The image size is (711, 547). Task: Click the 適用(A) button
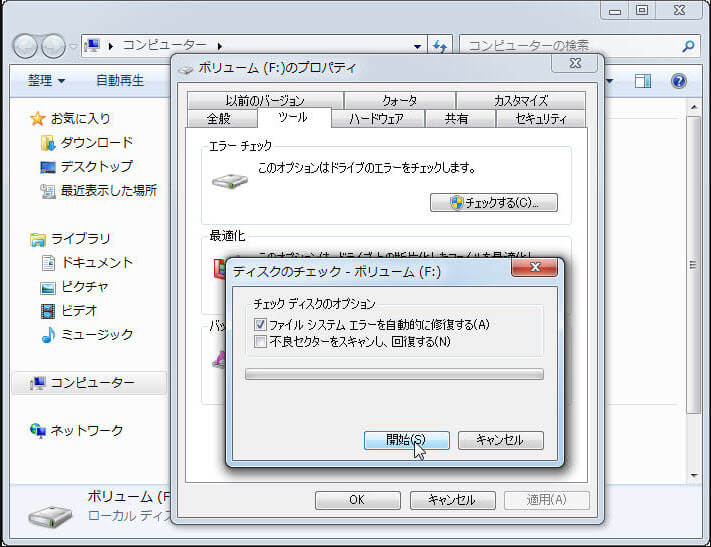tap(546, 500)
